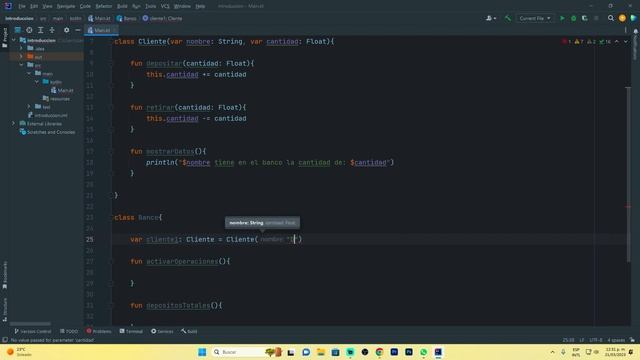
Task: Click the Search Everywhere magnifier icon
Action: tap(611, 18)
